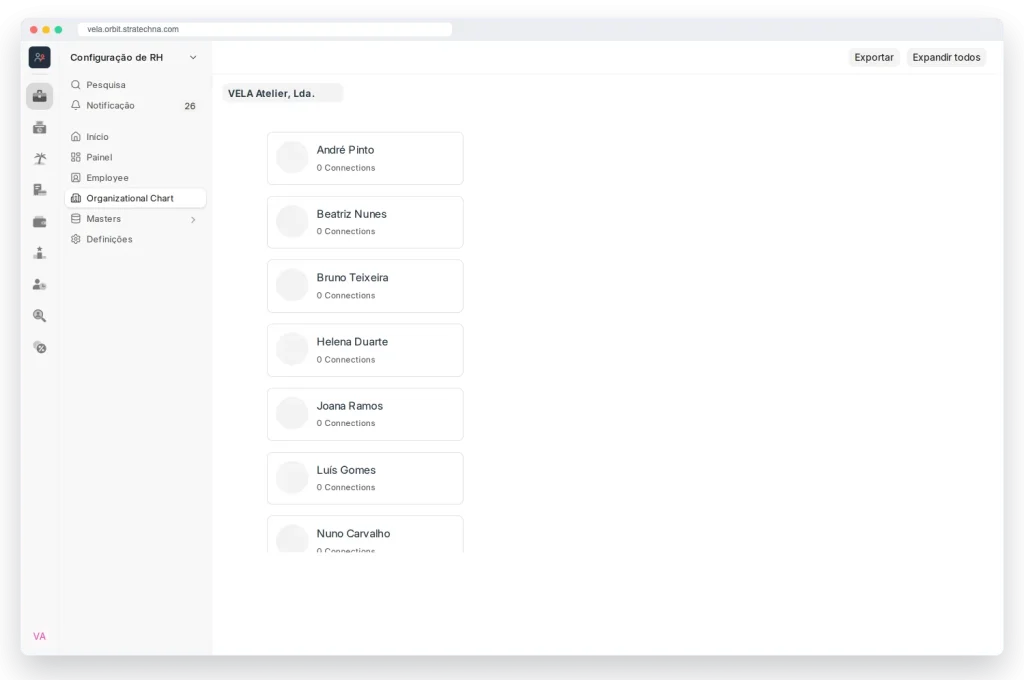Open Luís Gomes's card
Viewport: 1024px width, 680px height.
[x=365, y=478]
